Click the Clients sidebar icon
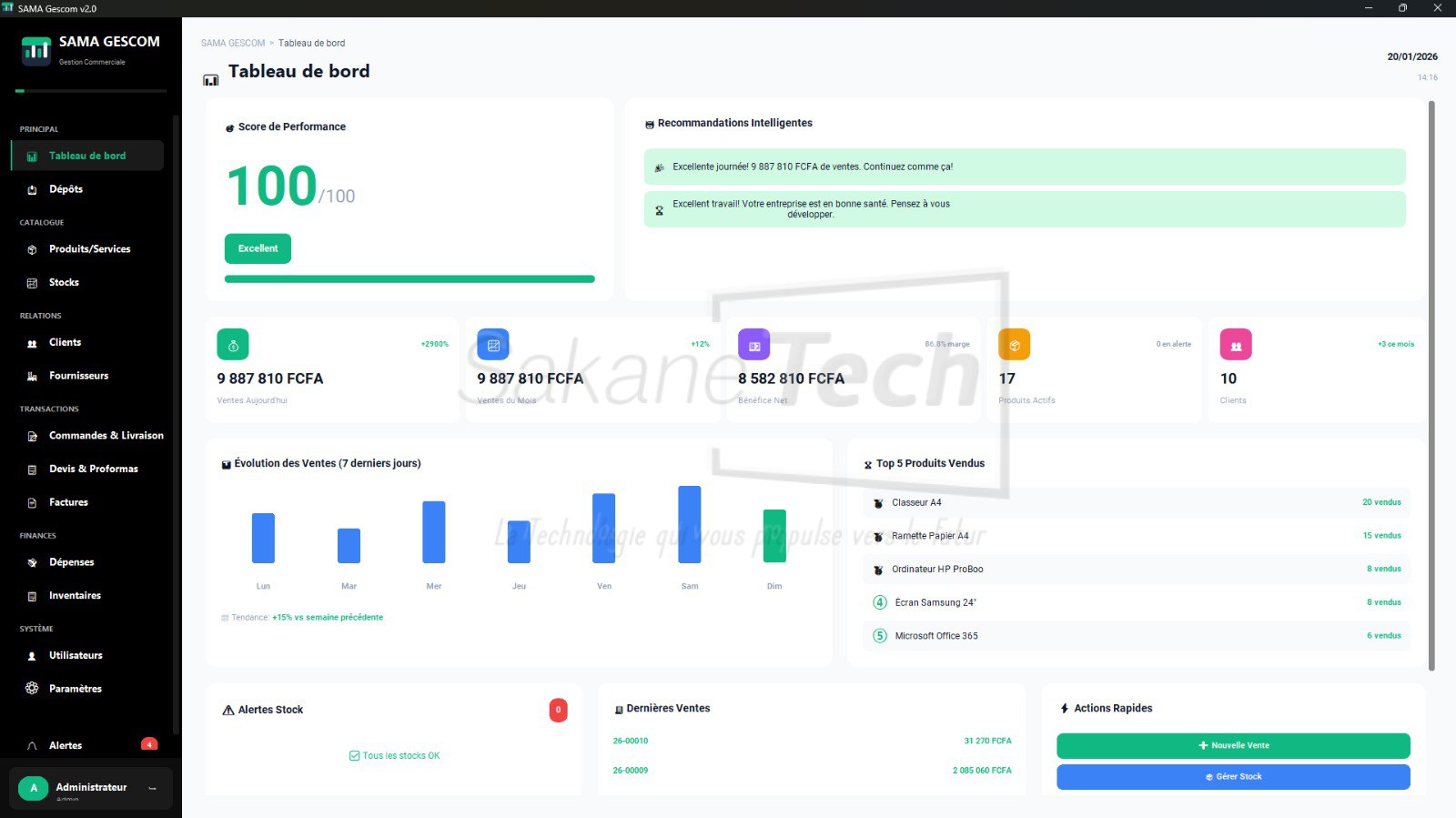 tap(32, 343)
